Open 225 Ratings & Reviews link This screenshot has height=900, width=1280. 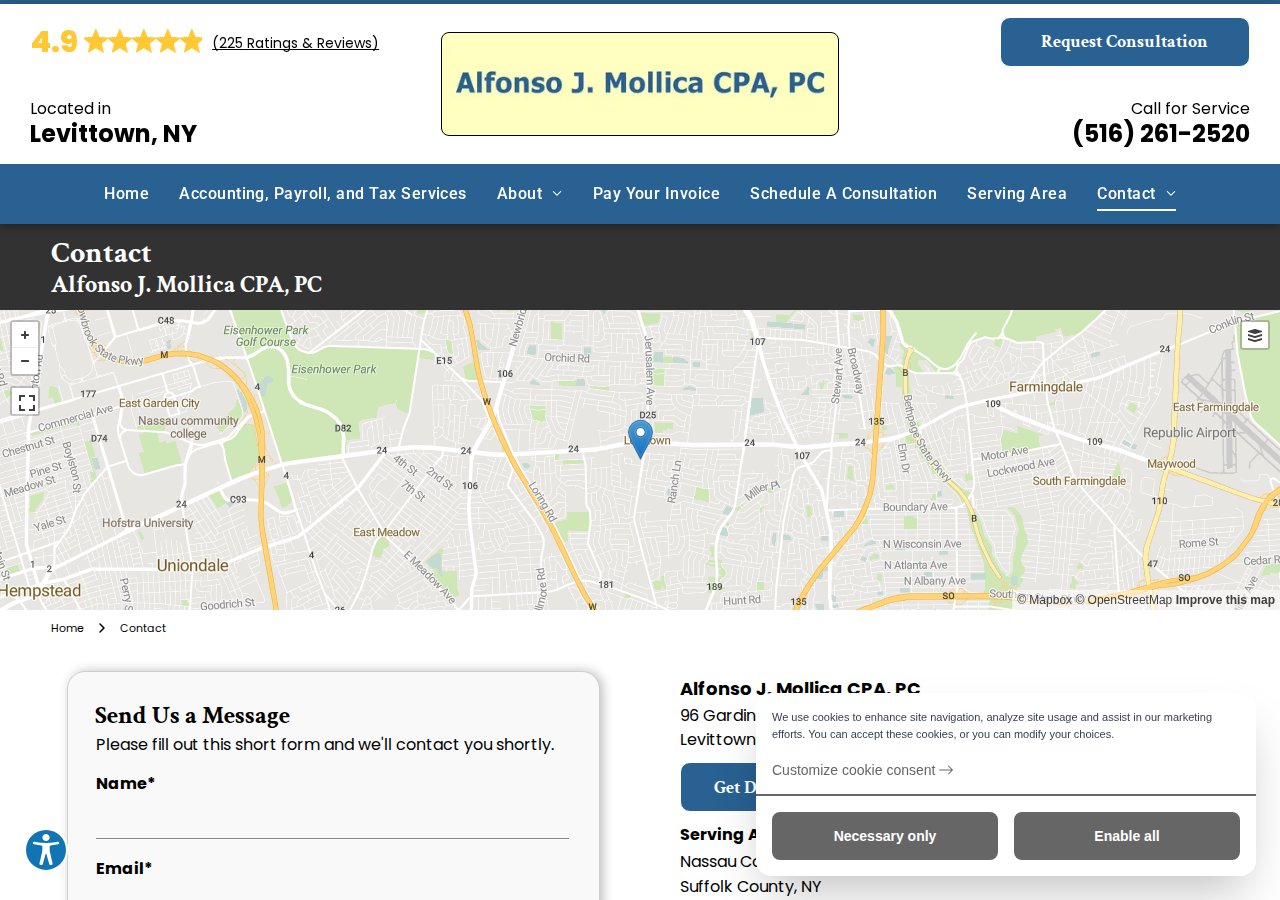point(295,43)
